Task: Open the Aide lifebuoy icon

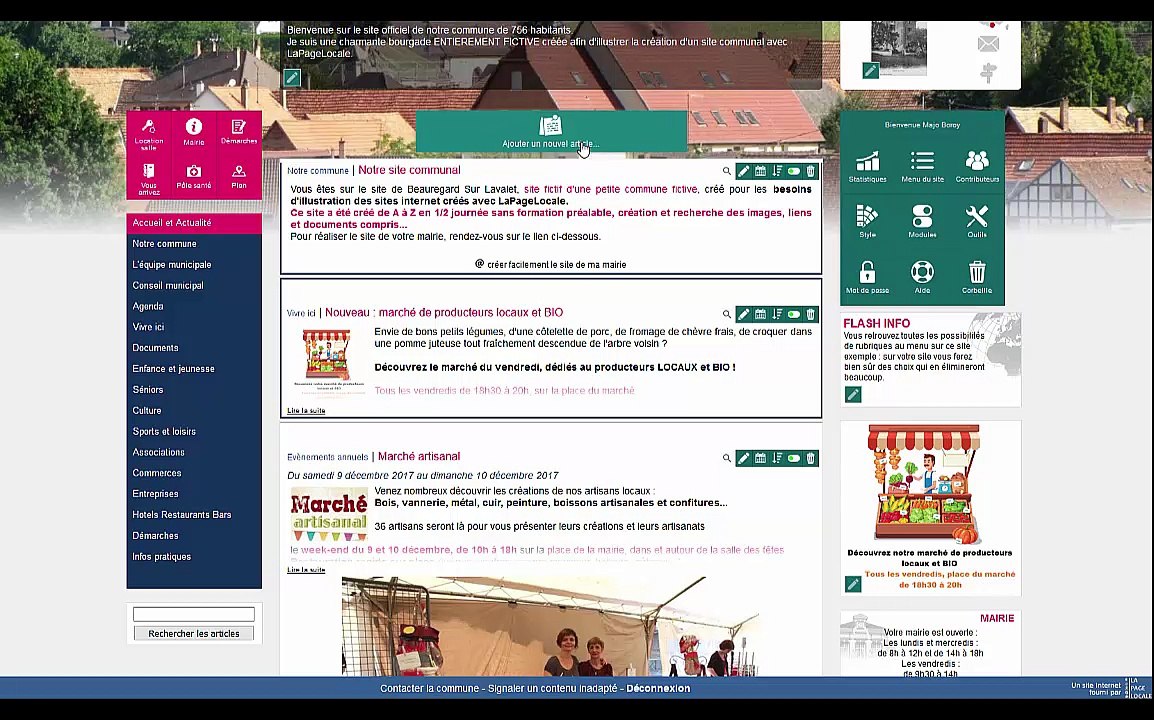Action: (922, 278)
